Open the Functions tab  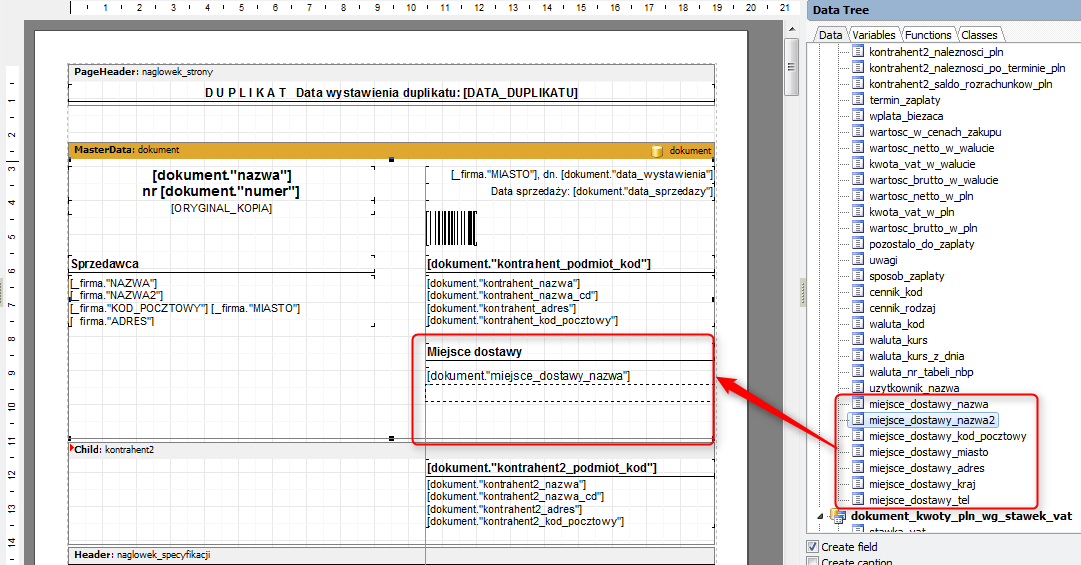[928, 35]
